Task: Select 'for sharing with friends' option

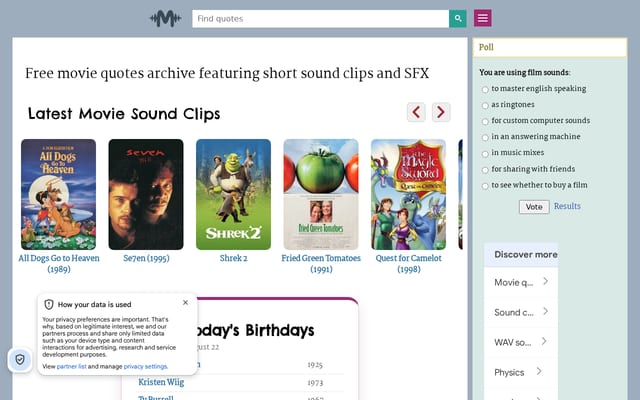Action: [x=485, y=170]
